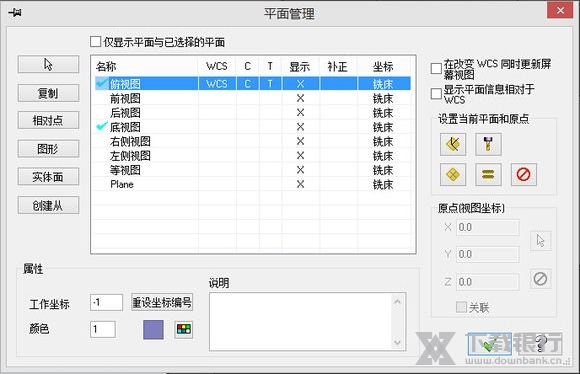Select the 左侧视图 row
This screenshot has height=374, width=580.
[253, 156]
